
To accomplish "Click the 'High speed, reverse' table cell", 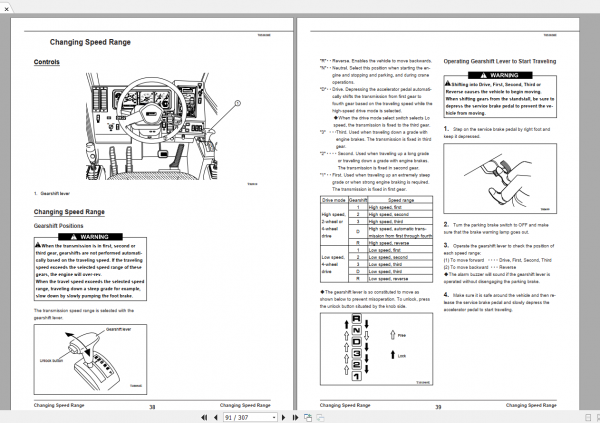I will [x=400, y=243].
